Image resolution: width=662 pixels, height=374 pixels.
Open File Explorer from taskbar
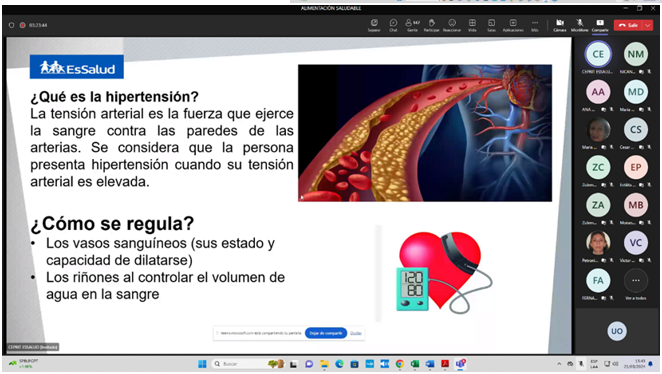pyautogui.click(x=324, y=364)
